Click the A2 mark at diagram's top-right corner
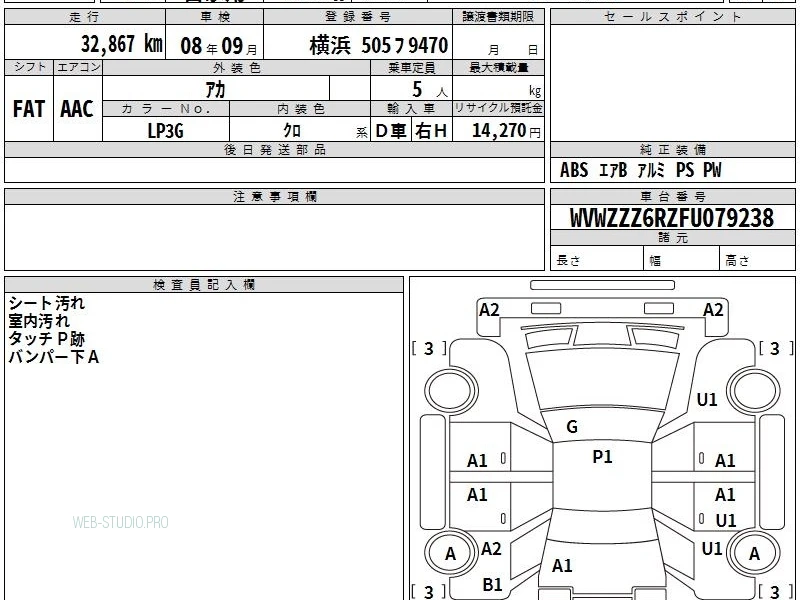The height and width of the screenshot is (600, 800). (713, 310)
